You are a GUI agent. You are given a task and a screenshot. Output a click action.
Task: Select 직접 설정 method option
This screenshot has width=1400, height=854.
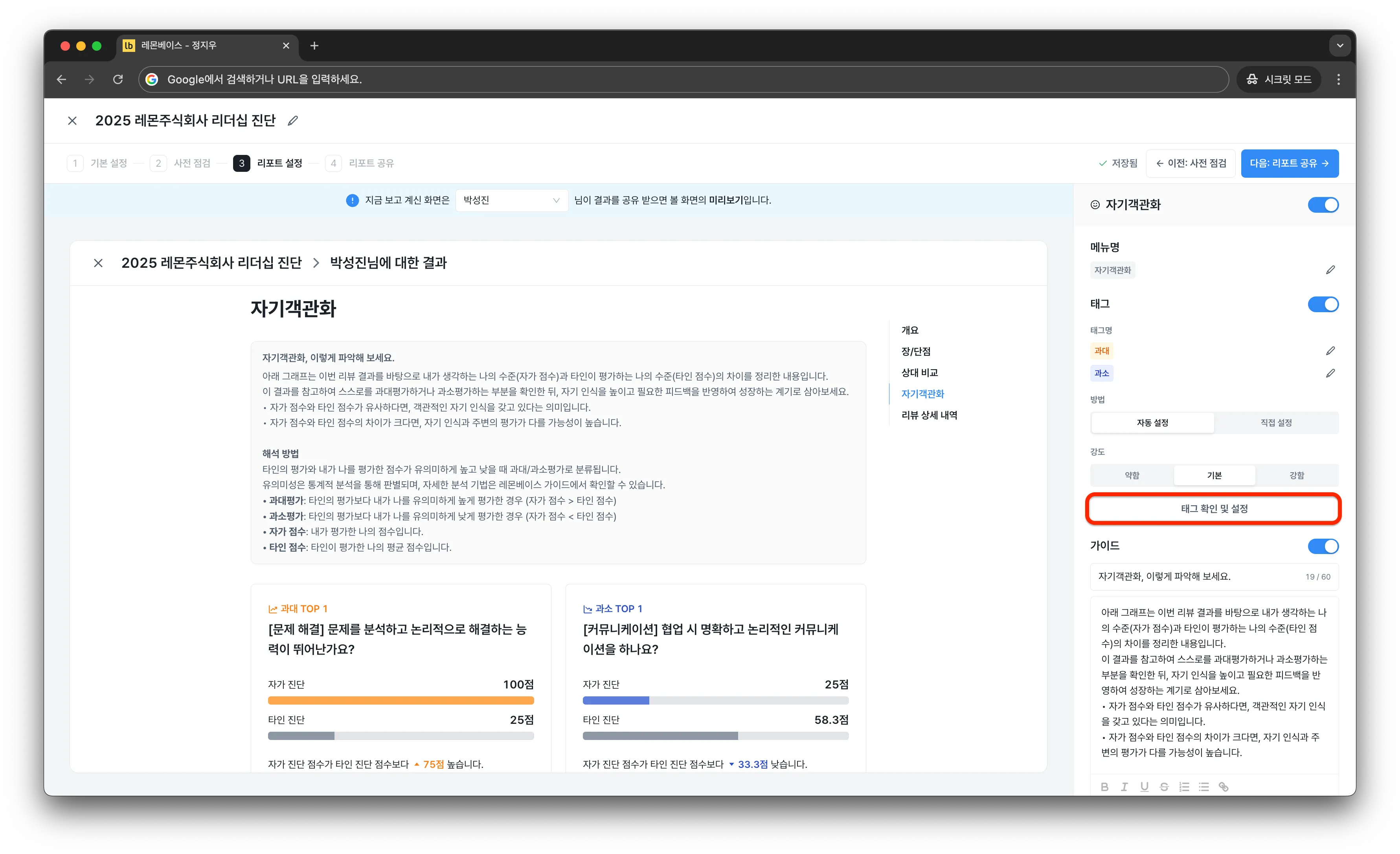point(1276,422)
